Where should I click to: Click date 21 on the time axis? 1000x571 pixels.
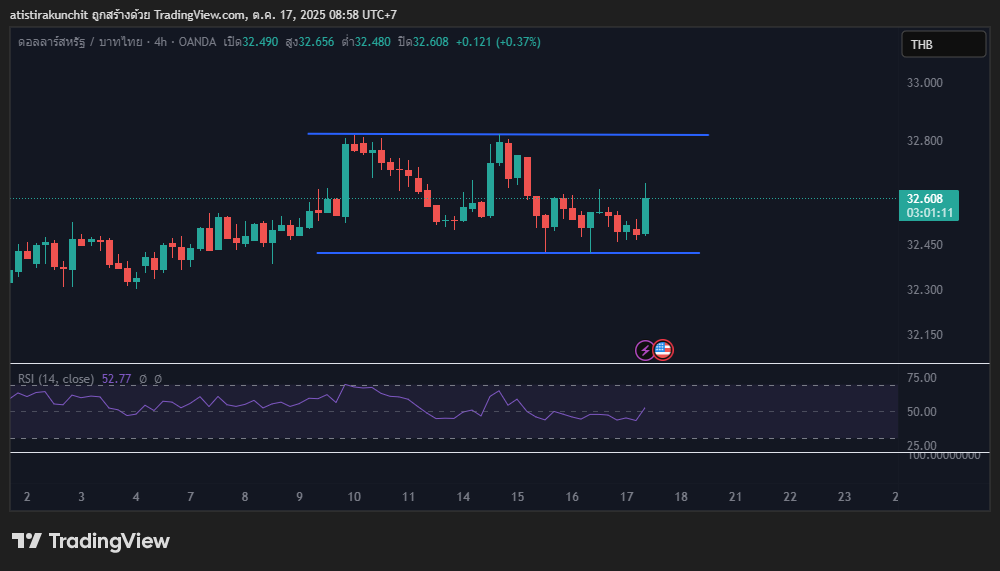pyautogui.click(x=735, y=497)
